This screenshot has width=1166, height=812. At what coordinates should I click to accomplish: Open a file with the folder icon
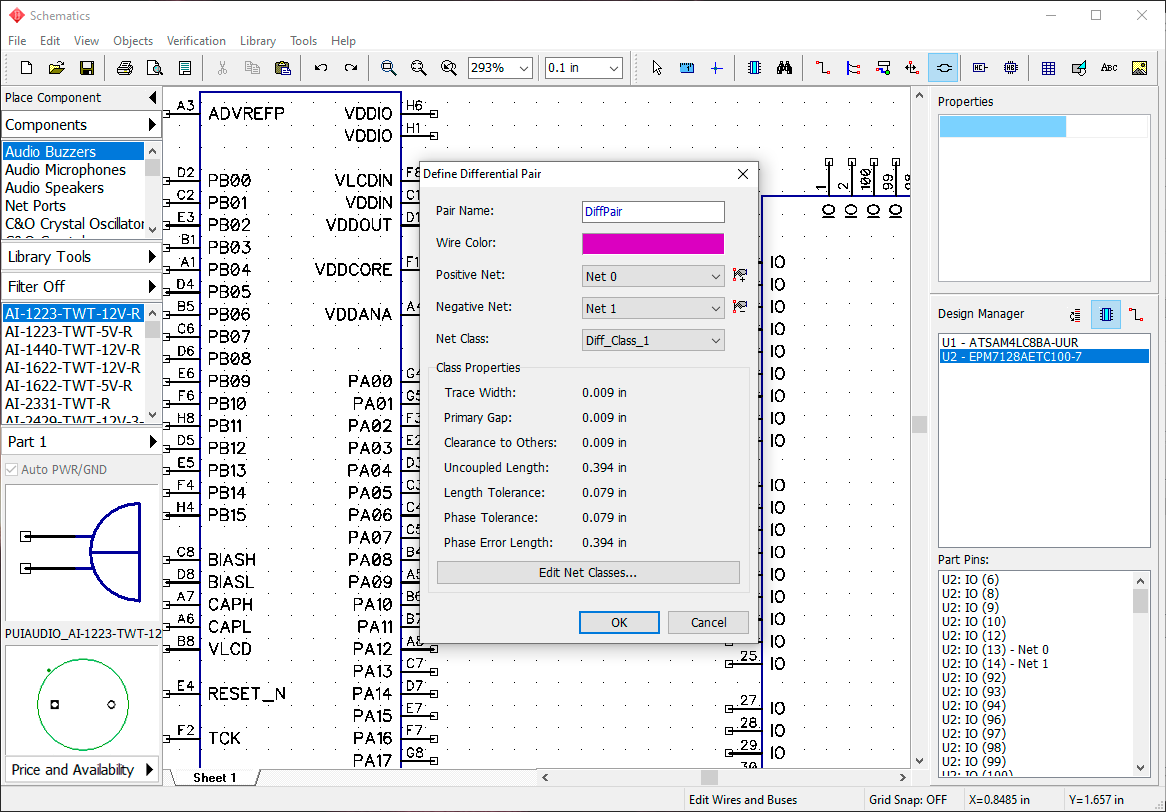coord(57,68)
